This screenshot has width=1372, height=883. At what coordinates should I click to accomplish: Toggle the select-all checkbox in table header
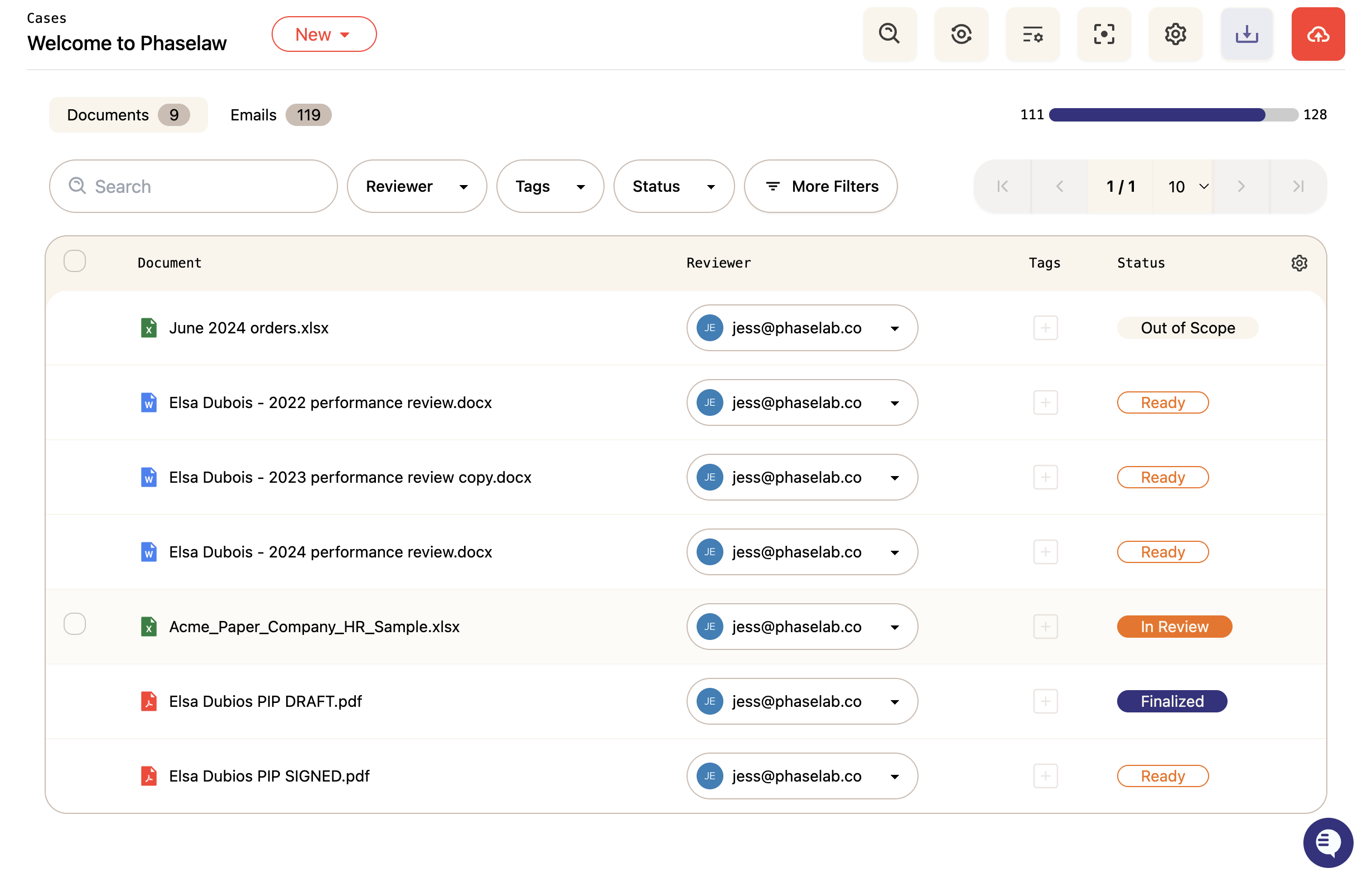tap(75, 261)
